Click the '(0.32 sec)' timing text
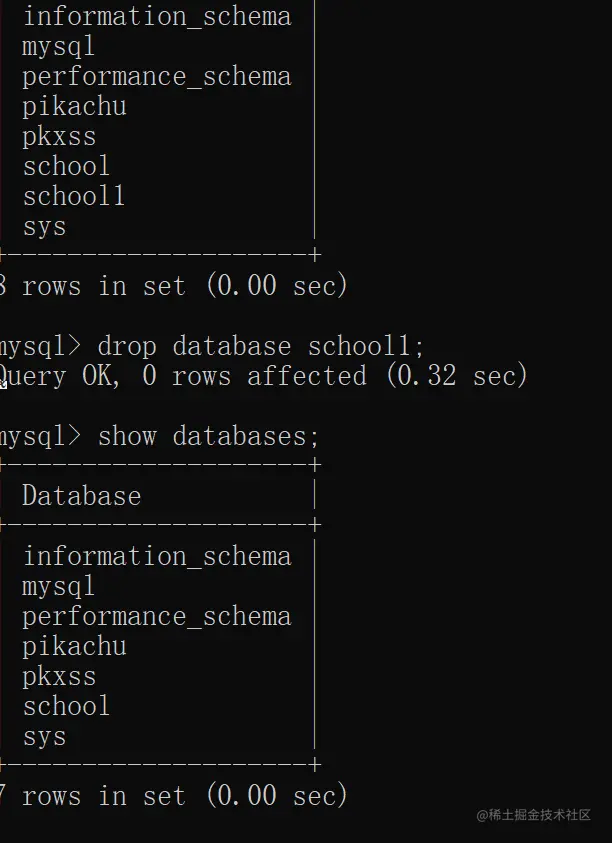Image resolution: width=612 pixels, height=843 pixels. tap(457, 376)
